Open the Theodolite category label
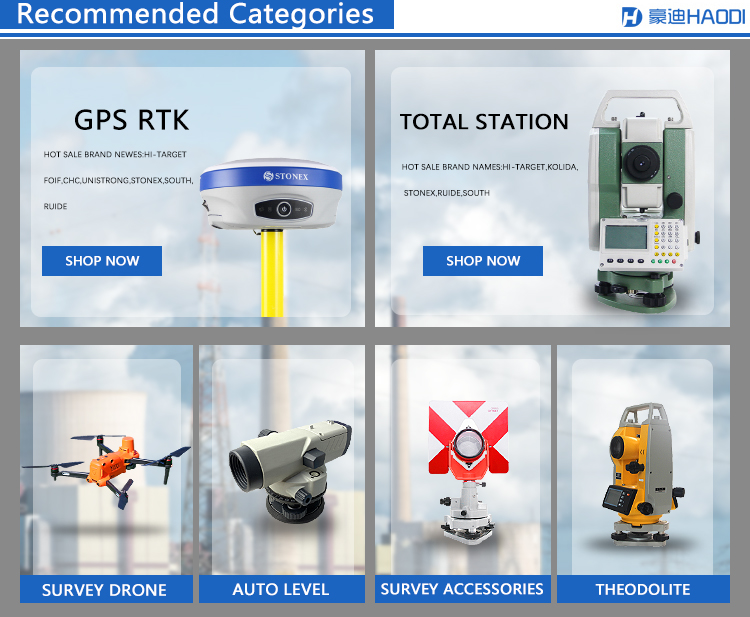The image size is (750, 617). pos(643,589)
